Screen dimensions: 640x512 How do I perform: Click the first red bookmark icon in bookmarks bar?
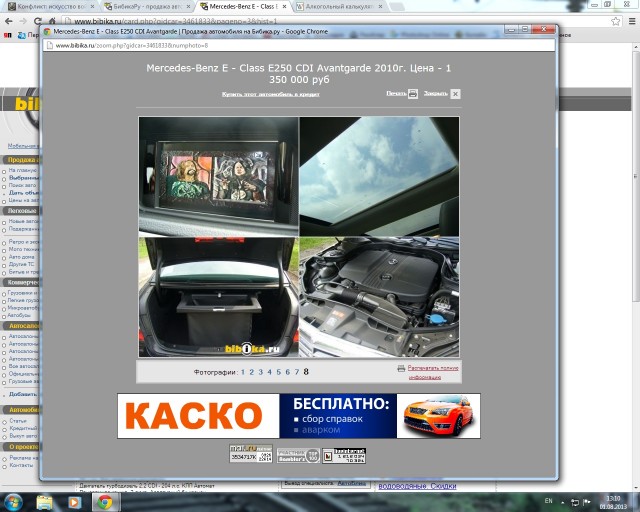tap(7, 35)
